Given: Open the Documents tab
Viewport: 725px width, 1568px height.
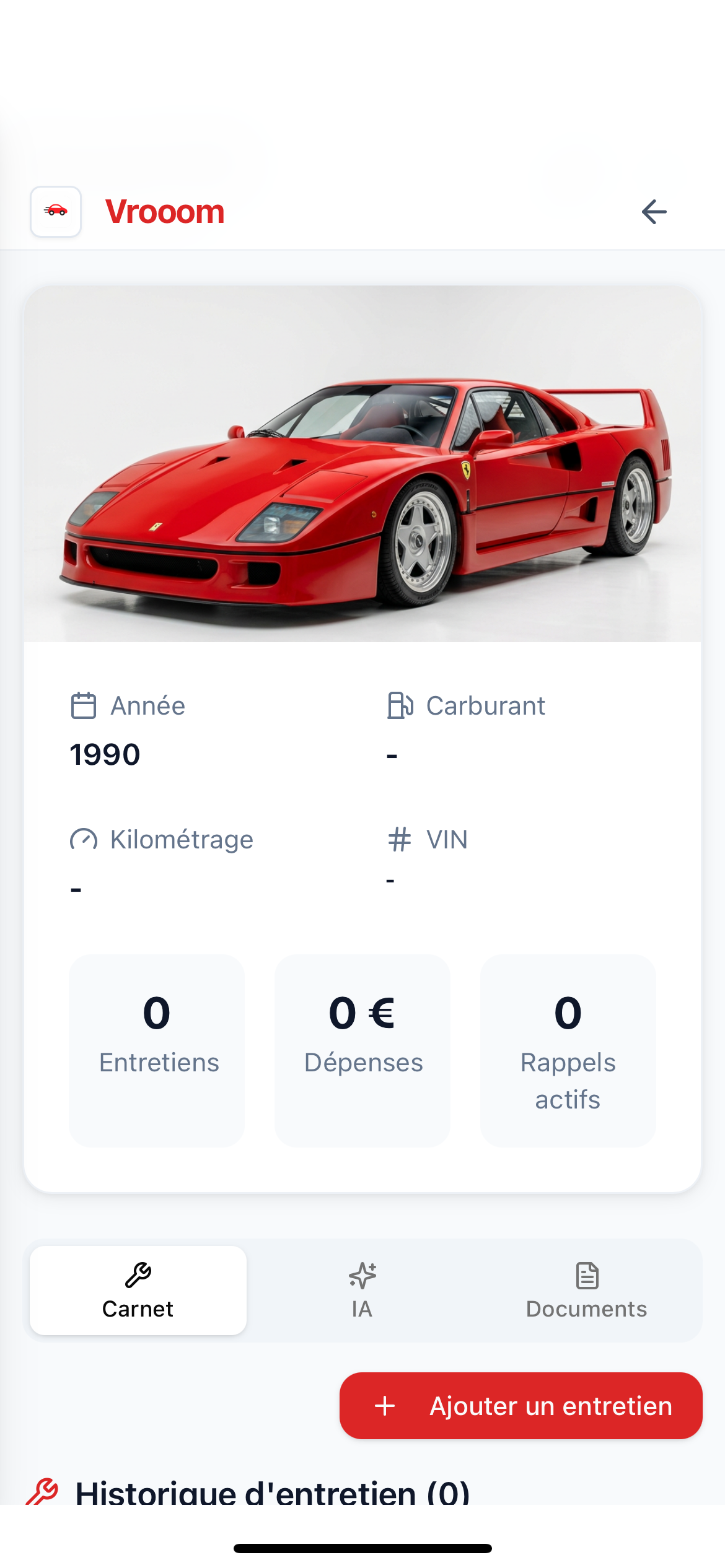Looking at the screenshot, I should pyautogui.click(x=586, y=1291).
